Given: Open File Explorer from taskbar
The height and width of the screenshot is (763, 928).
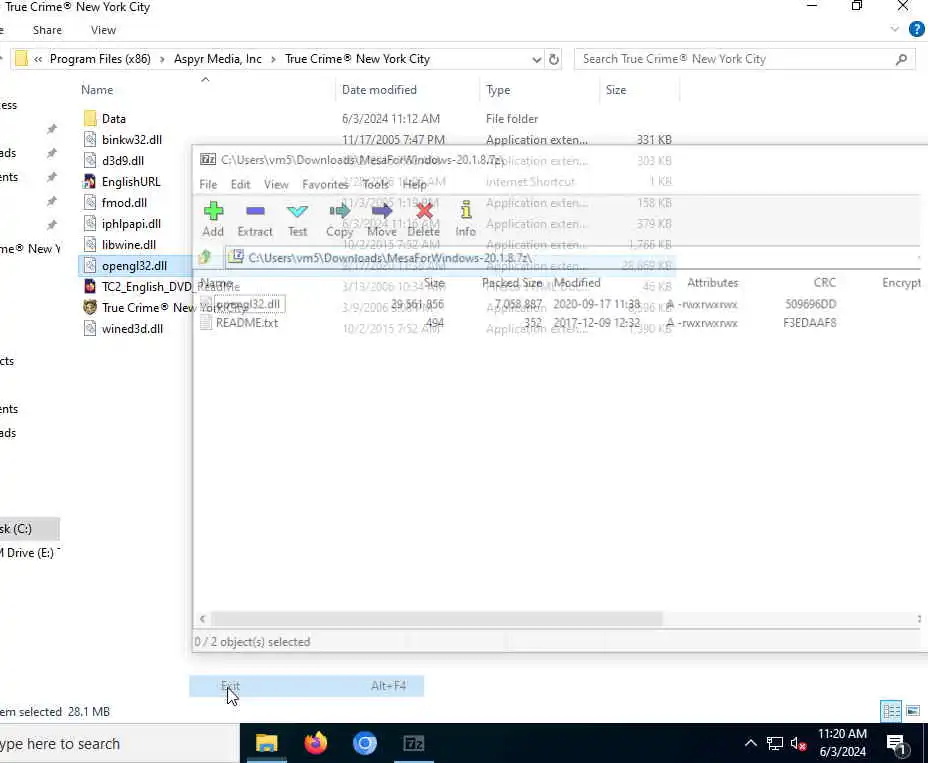Looking at the screenshot, I should tap(266, 743).
